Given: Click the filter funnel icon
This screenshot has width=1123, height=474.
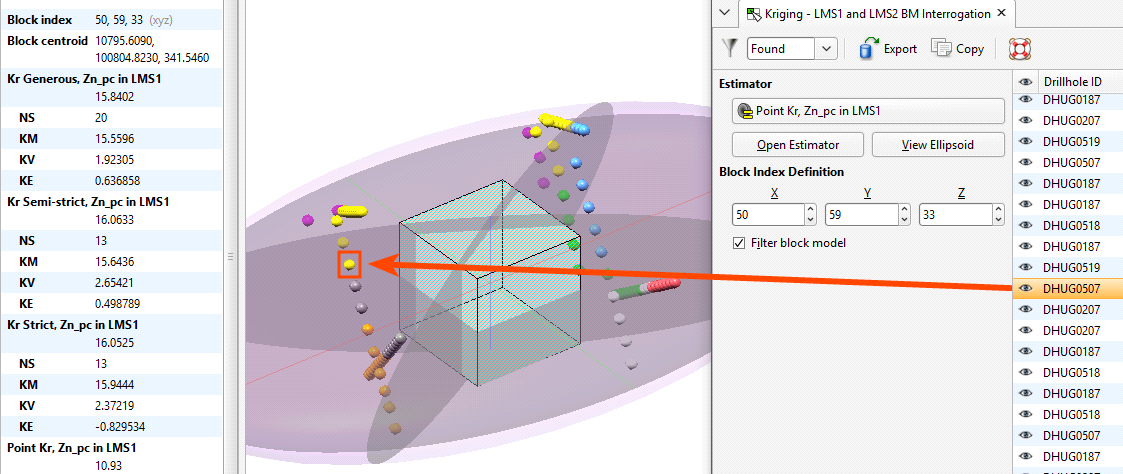Looking at the screenshot, I should click(x=728, y=48).
